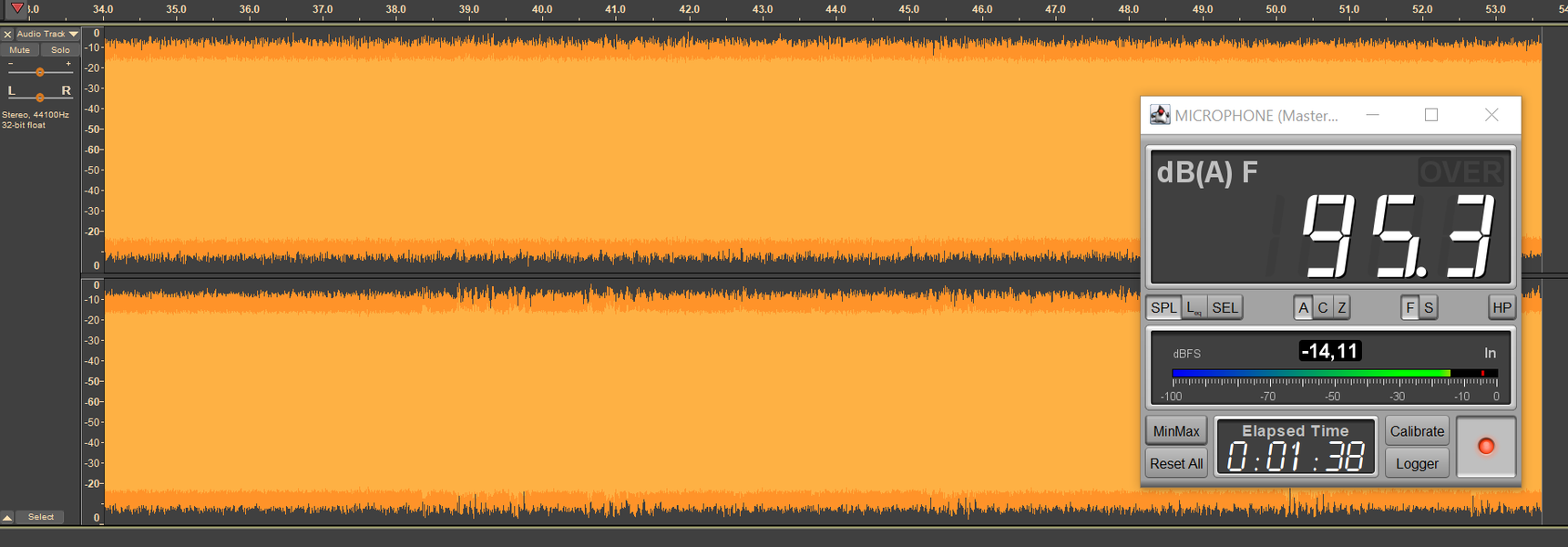Toggle the HP high-pass filter
Image resolution: width=1568 pixels, height=547 pixels.
pyautogui.click(x=1501, y=308)
